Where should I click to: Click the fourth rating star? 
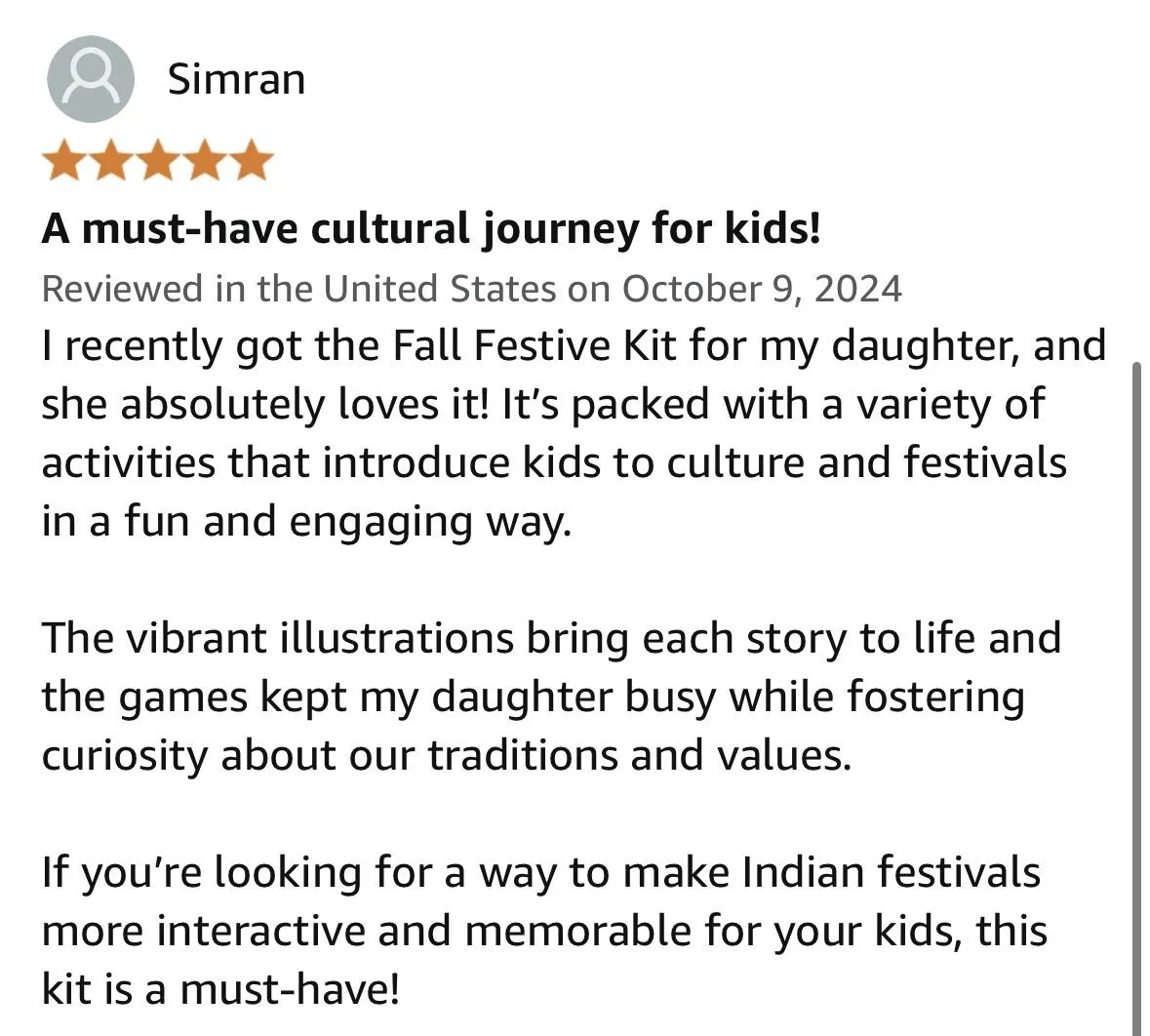point(204,161)
